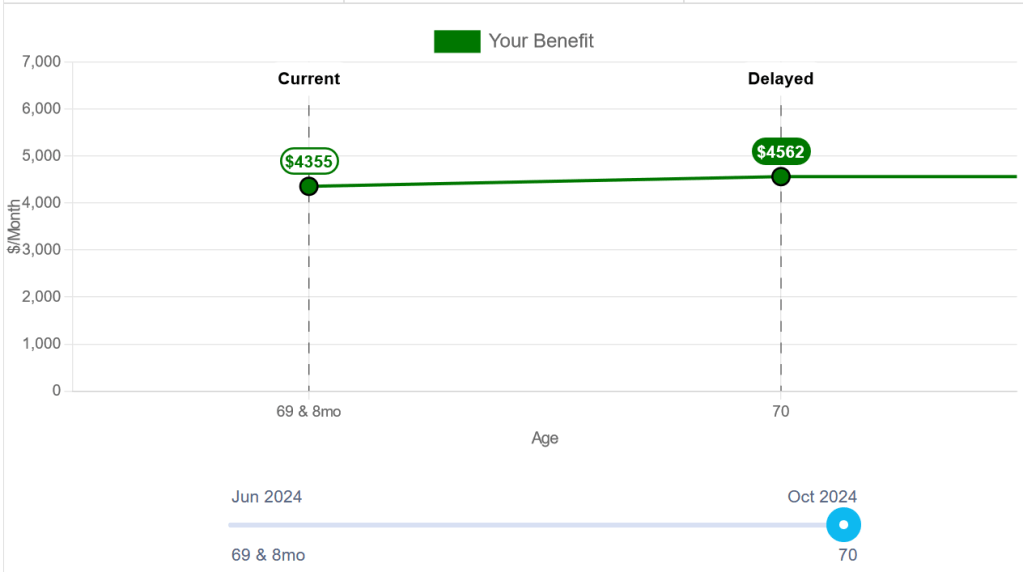This screenshot has height=572, width=1023.
Task: Click the 0 y-axis label
Action: (56, 391)
